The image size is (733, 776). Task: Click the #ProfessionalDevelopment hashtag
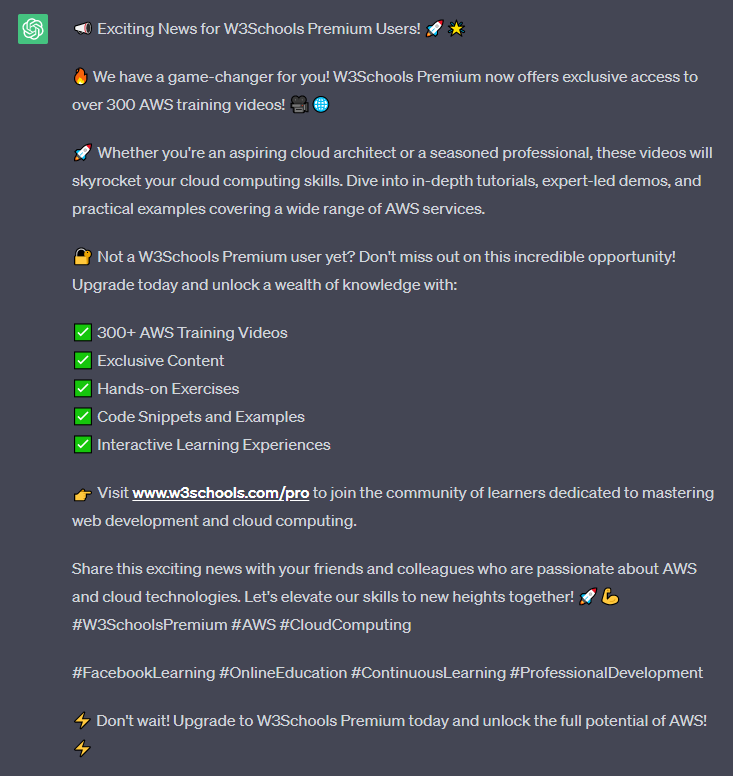pos(606,673)
